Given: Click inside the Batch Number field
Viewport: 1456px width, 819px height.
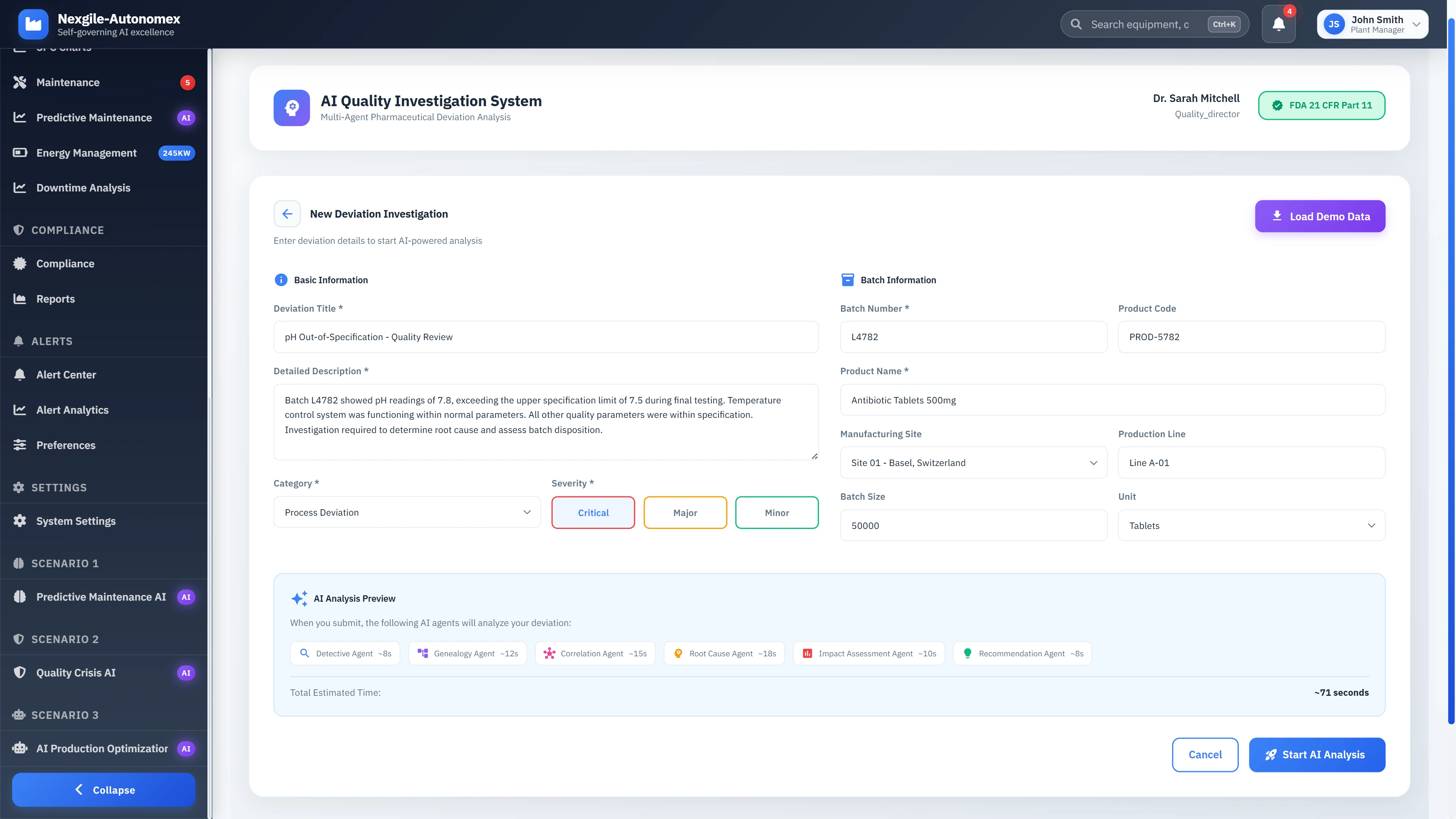Looking at the screenshot, I should 973,337.
